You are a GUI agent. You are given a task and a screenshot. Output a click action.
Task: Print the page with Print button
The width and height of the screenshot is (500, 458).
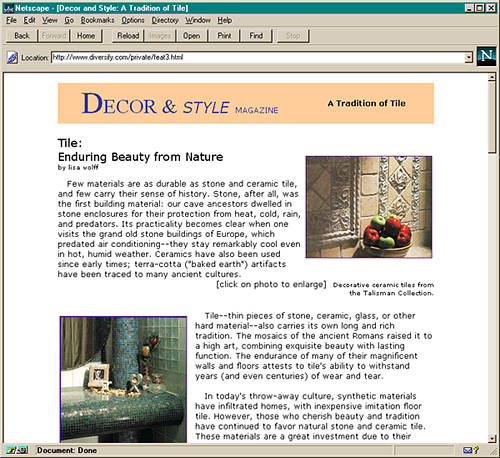pyautogui.click(x=224, y=36)
